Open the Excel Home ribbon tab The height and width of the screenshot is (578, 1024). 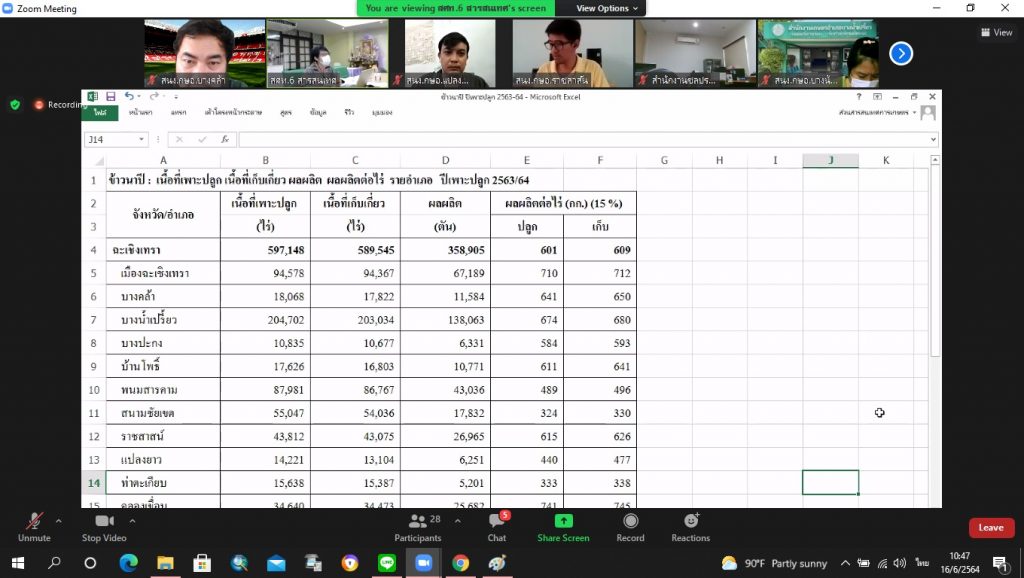pos(140,113)
